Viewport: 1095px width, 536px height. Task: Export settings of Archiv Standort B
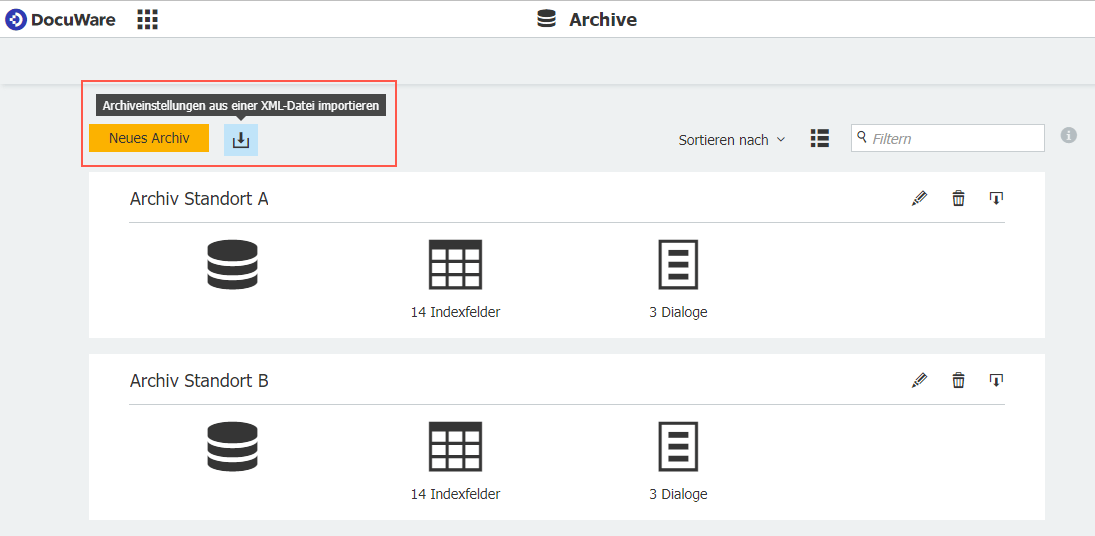996,380
